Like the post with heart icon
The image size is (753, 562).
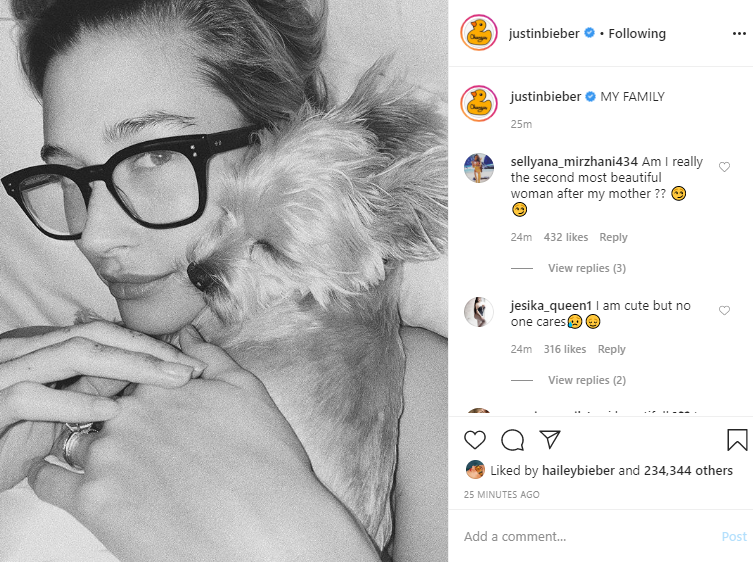[474, 440]
